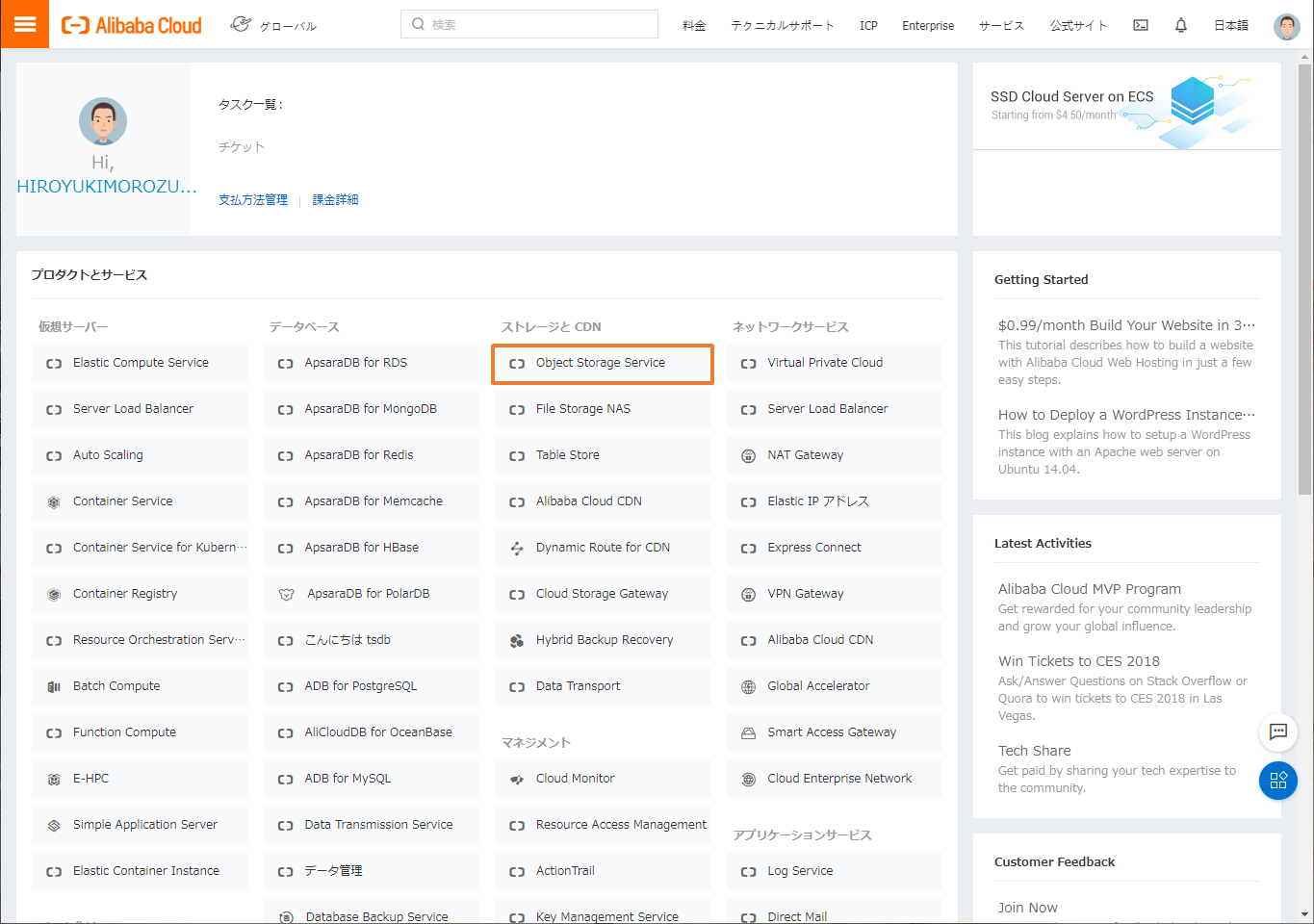This screenshot has height=924, width=1314.
Task: Open the Alibaba Cloud MVP Program activity
Action: [1090, 589]
